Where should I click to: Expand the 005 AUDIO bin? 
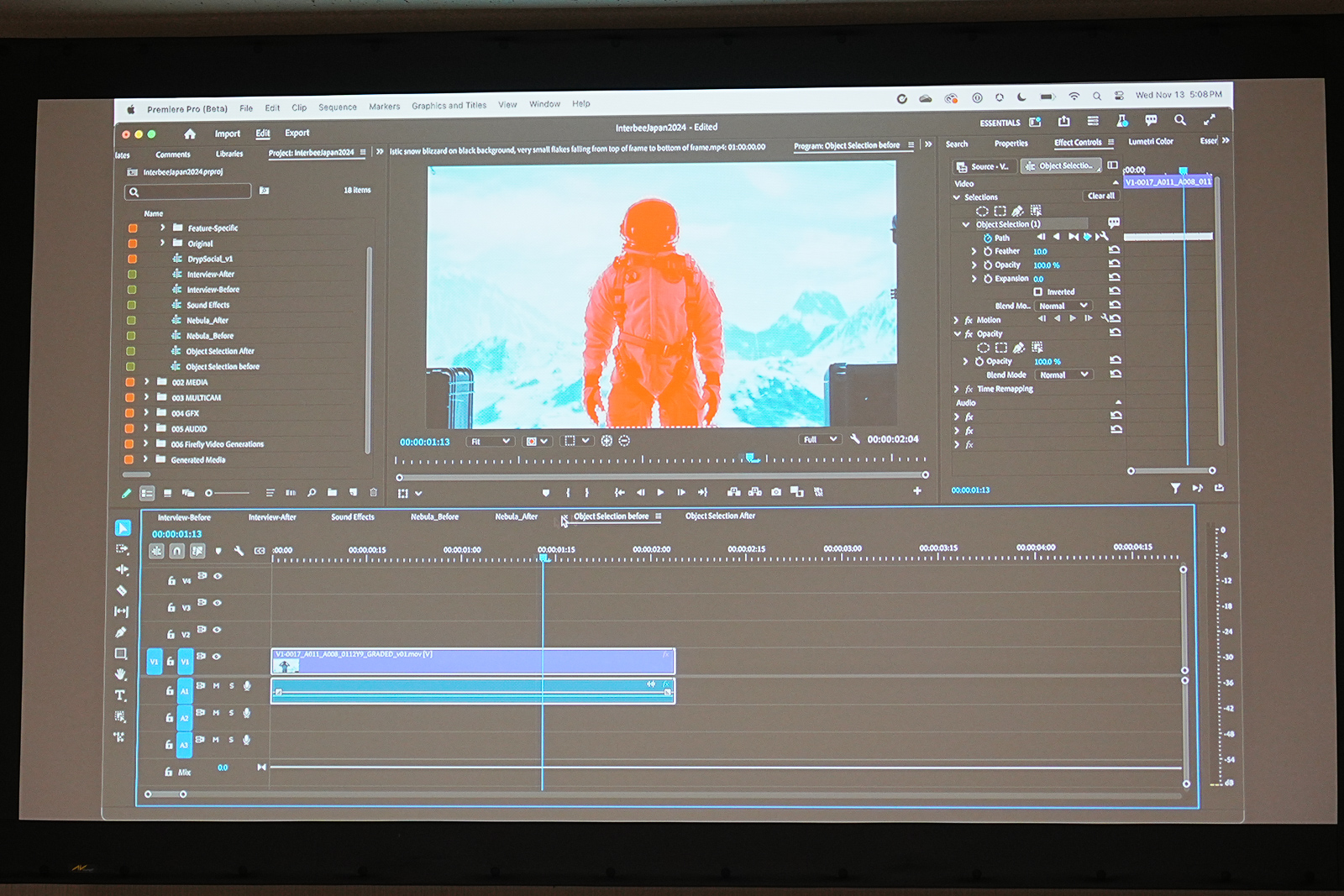tap(146, 428)
